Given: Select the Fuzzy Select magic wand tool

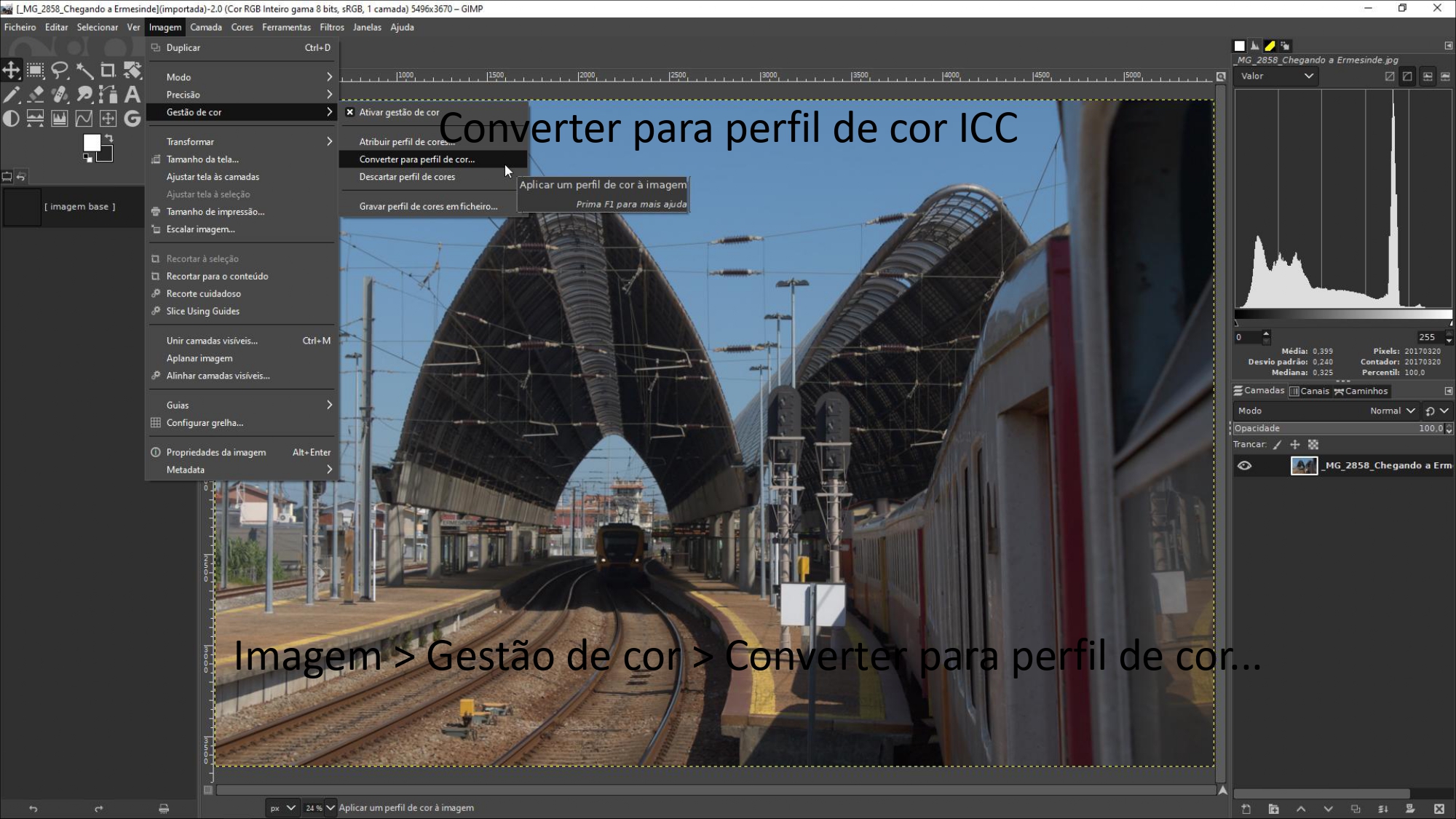Looking at the screenshot, I should 84,71.
